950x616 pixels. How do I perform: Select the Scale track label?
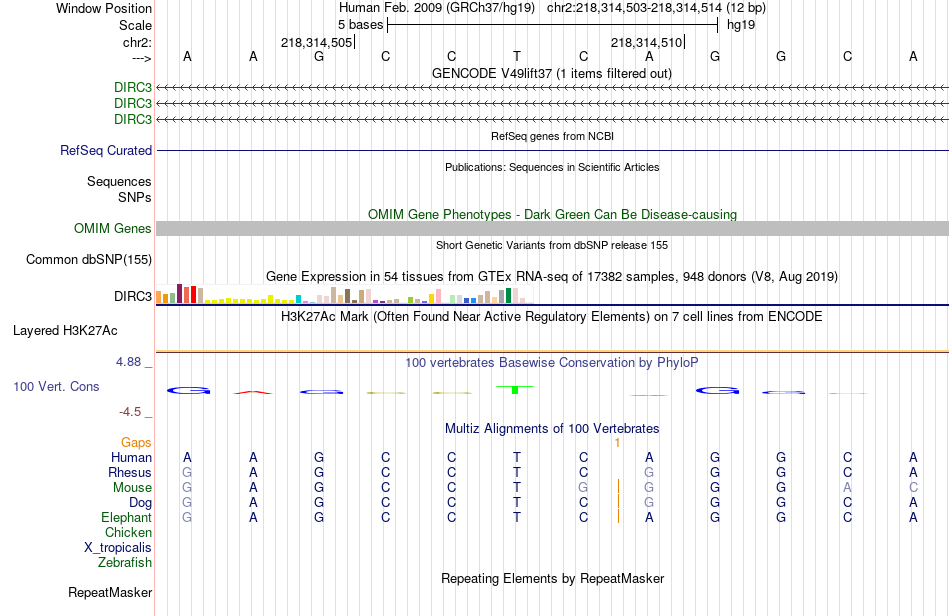(x=135, y=25)
